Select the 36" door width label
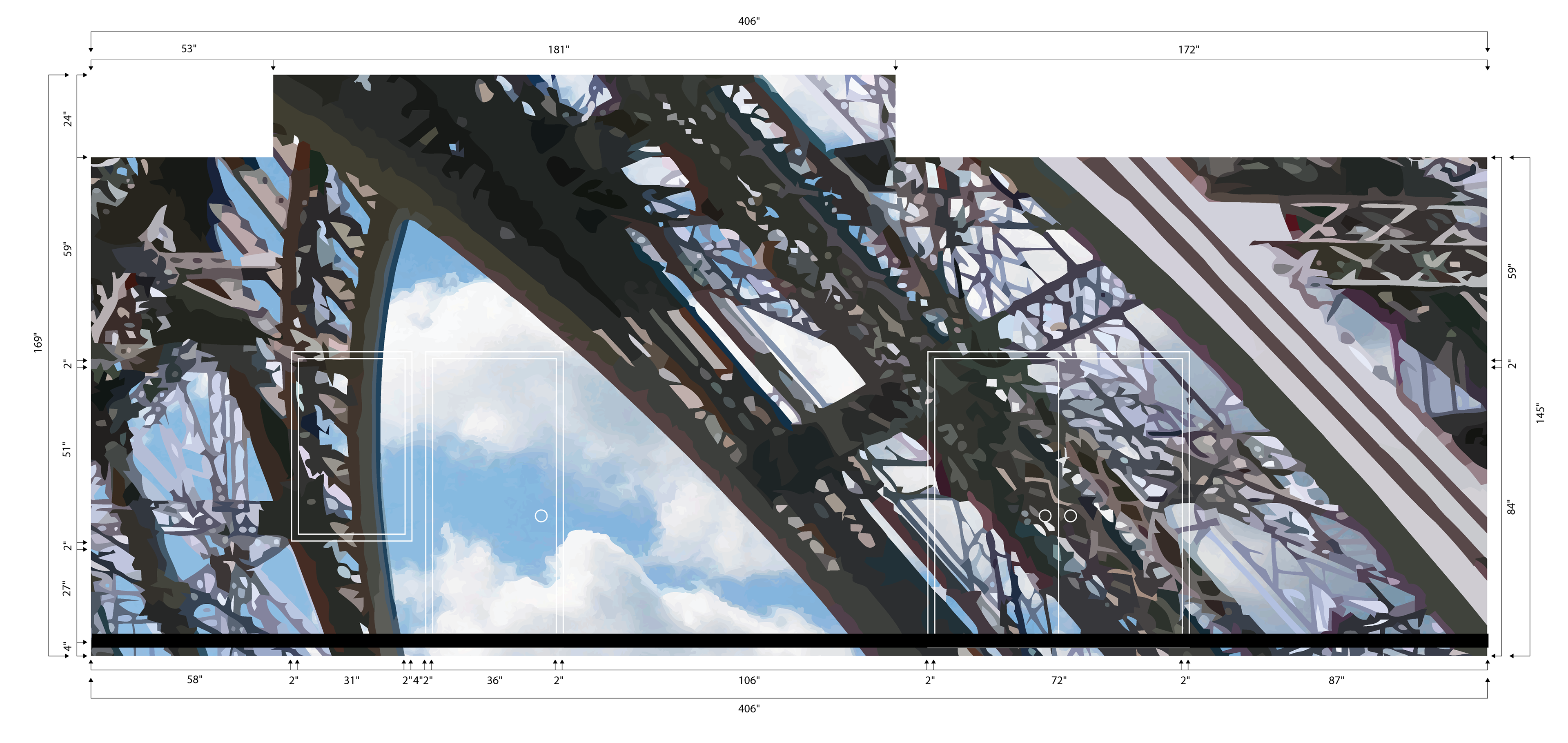Viewport: 1568px width, 743px height. [494, 680]
